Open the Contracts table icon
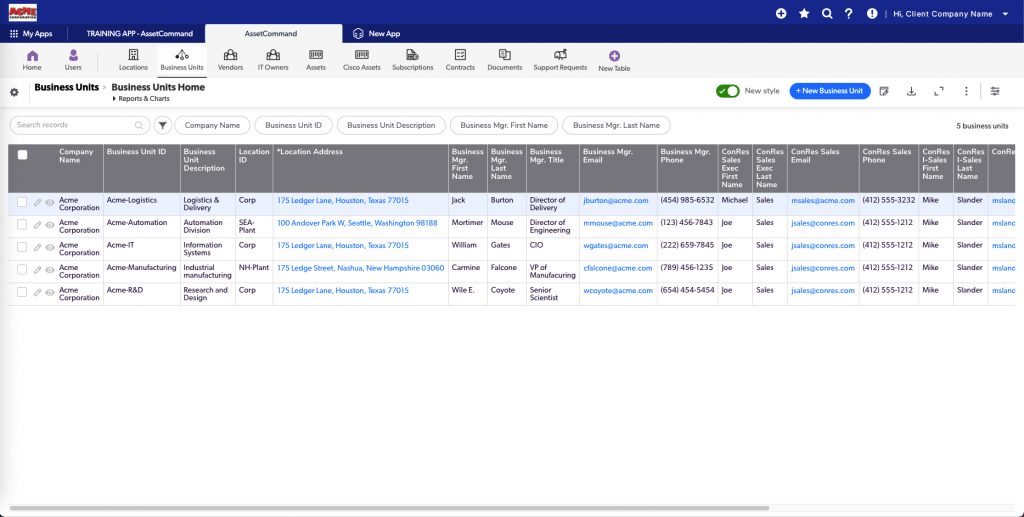Image resolution: width=1024 pixels, height=517 pixels. point(460,55)
